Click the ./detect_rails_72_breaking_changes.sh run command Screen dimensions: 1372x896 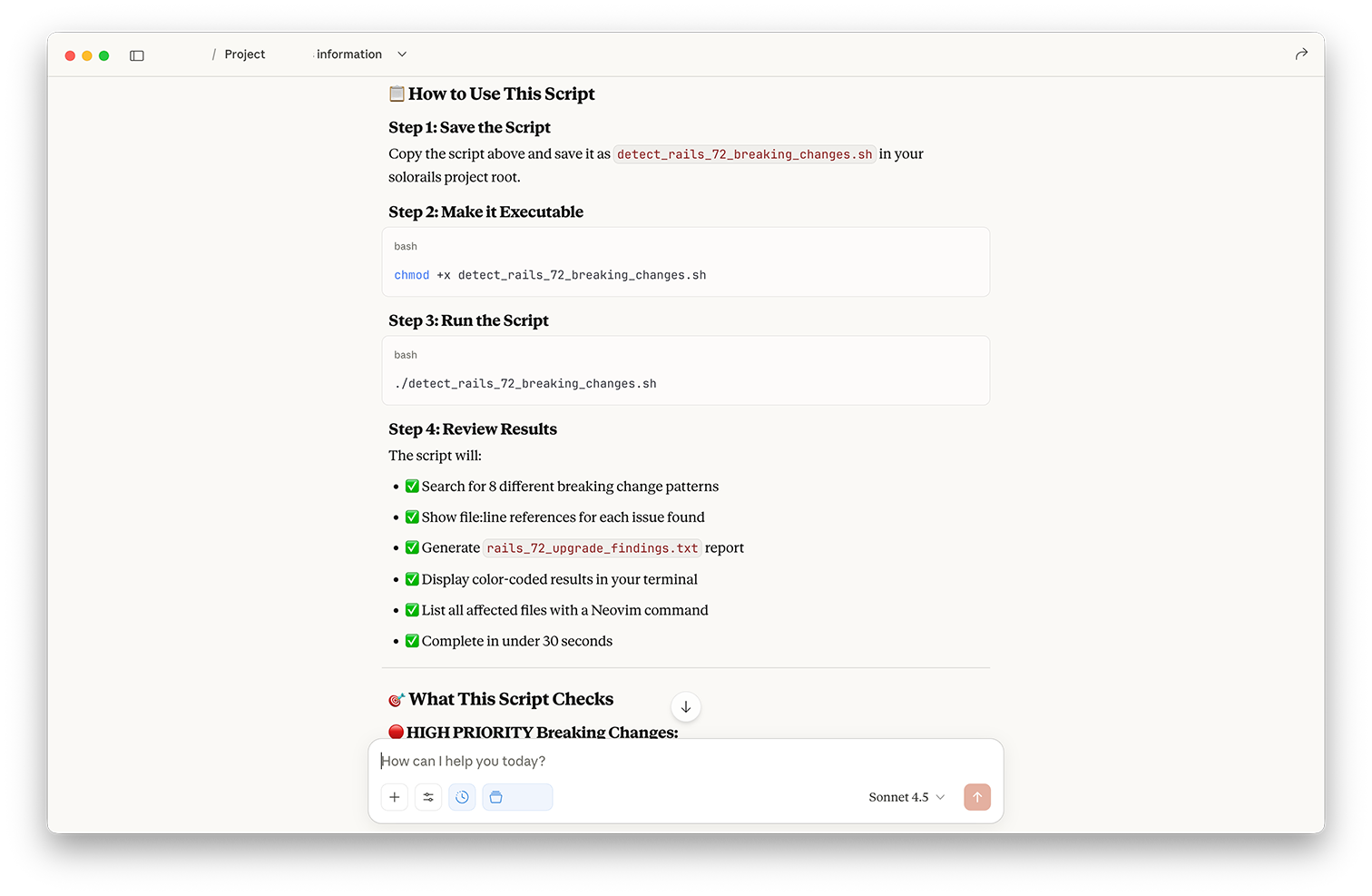525,384
